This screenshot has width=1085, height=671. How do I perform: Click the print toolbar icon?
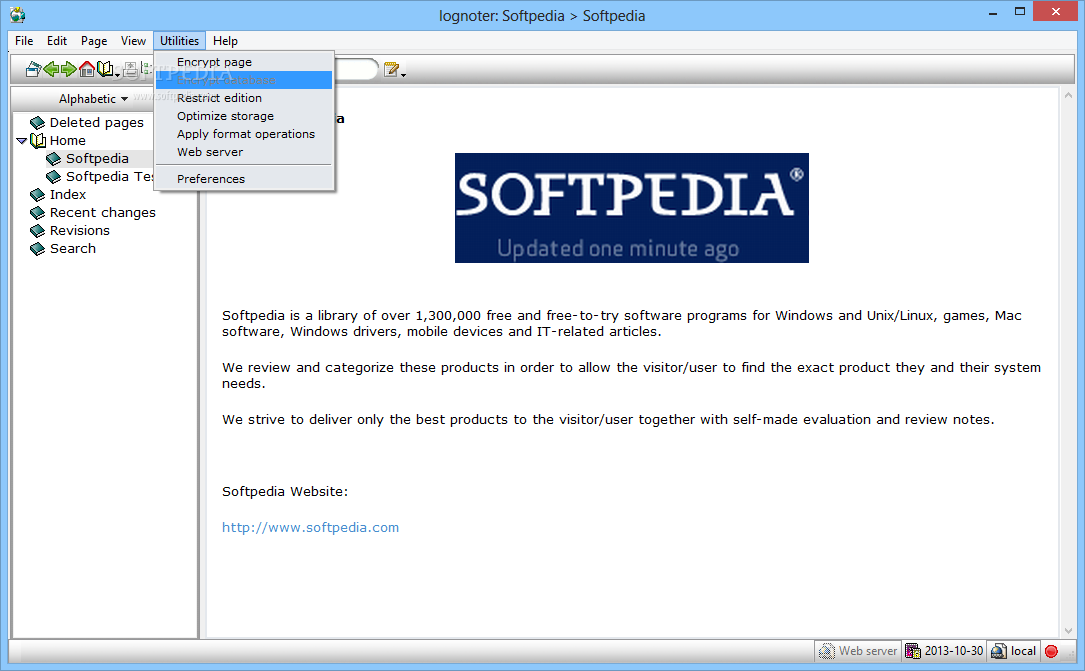(130, 69)
